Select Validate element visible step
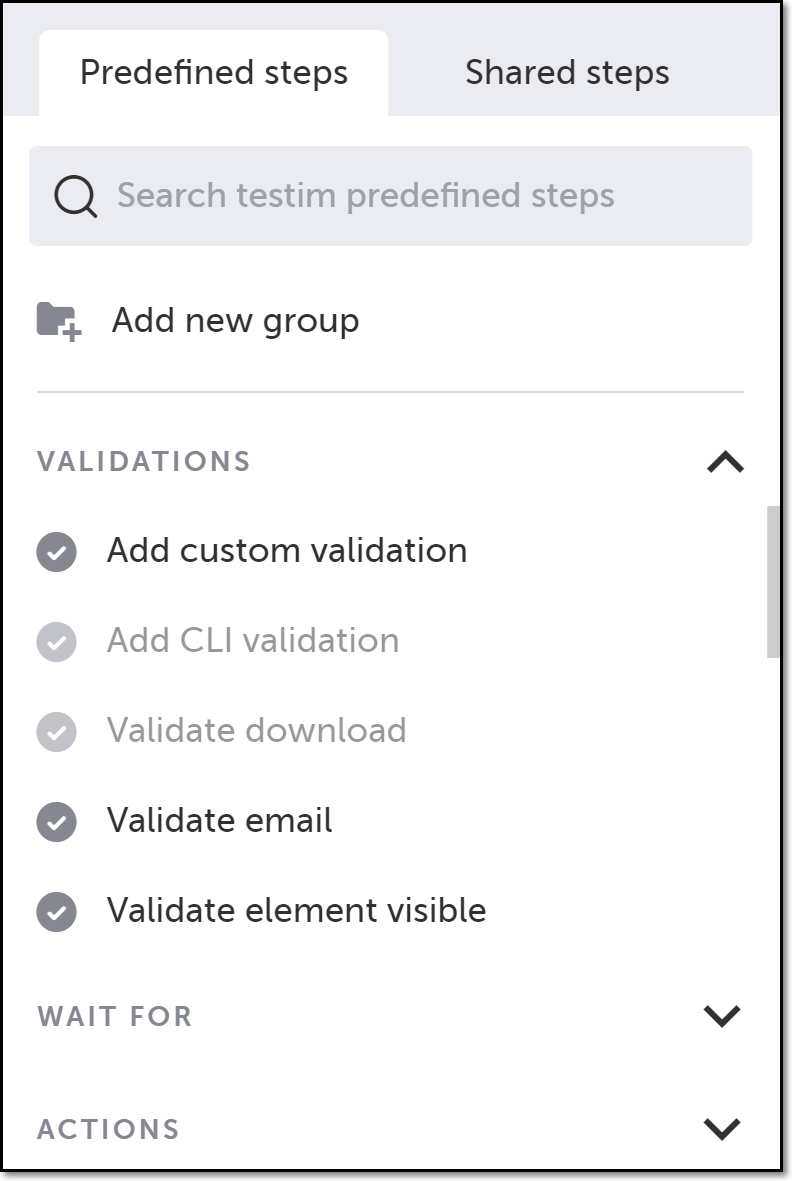The width and height of the screenshot is (792, 1181). tap(296, 910)
